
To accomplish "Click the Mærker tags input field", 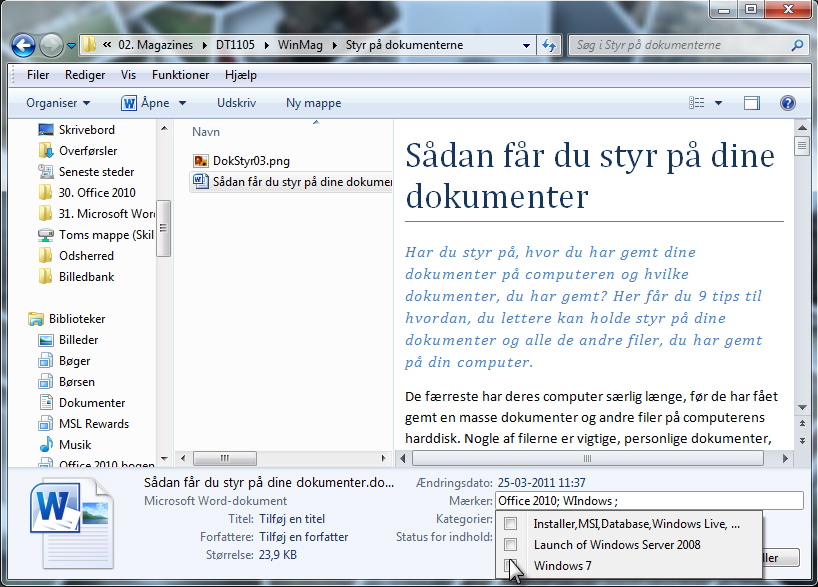I will pos(648,501).
